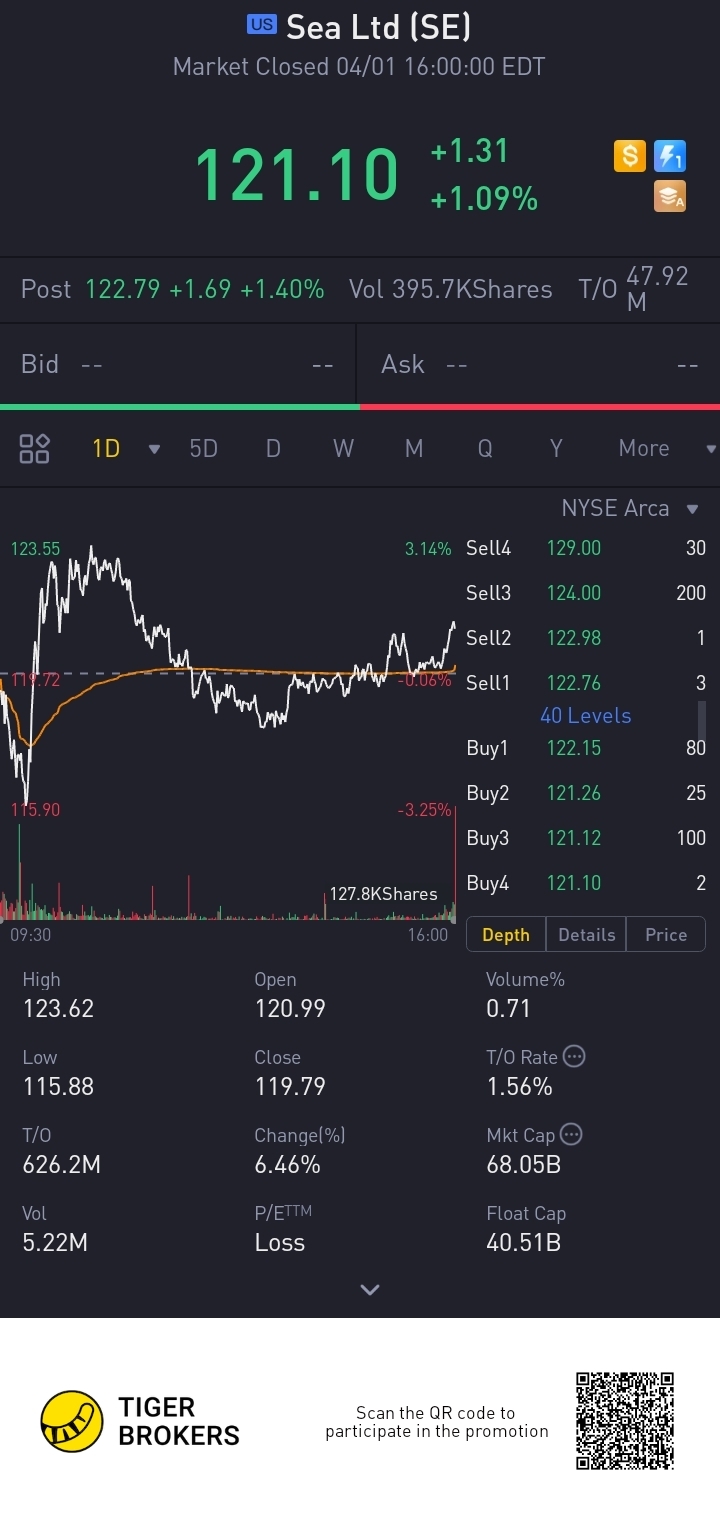Screen dimensions: 720x1525
Task: Tap the 127.8KShares volume label
Action: coord(383,893)
